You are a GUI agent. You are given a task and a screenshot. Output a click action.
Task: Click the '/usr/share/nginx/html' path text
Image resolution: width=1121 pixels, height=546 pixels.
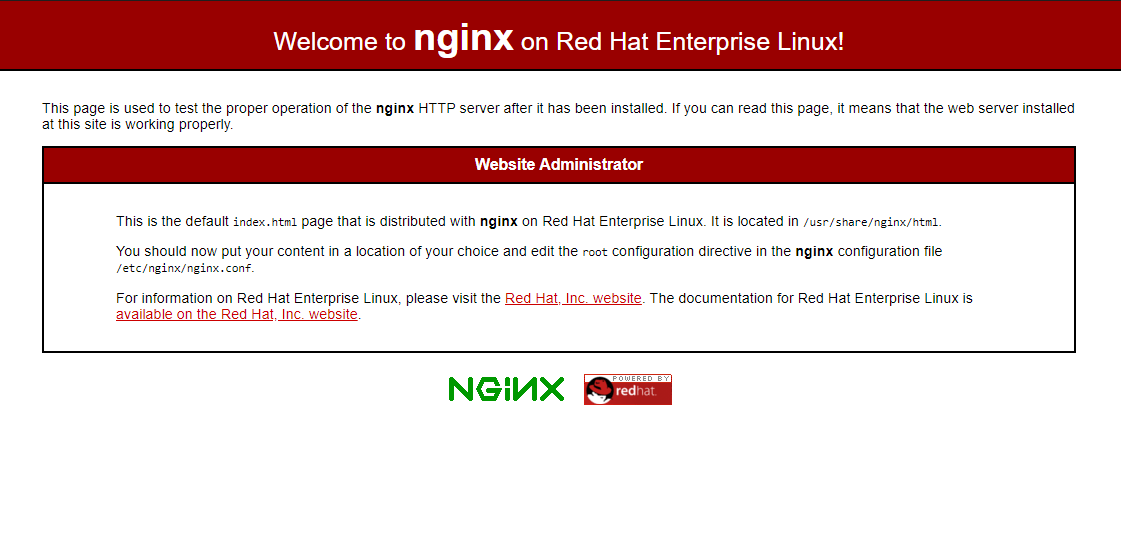pyautogui.click(x=871, y=222)
